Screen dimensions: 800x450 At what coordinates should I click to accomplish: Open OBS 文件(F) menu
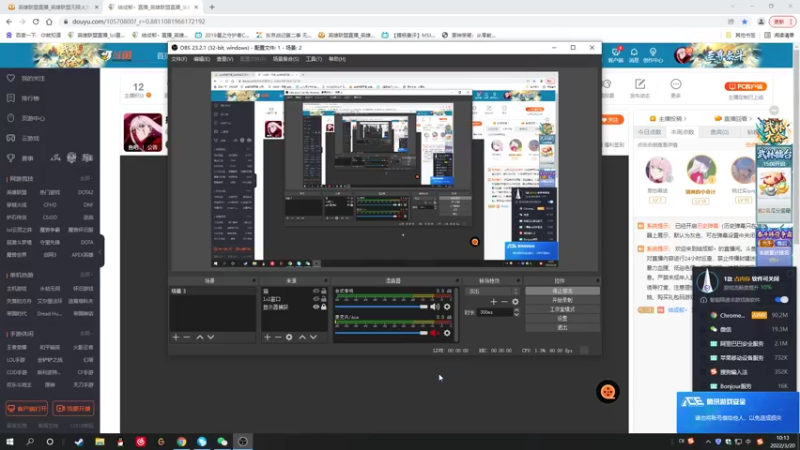pyautogui.click(x=179, y=59)
